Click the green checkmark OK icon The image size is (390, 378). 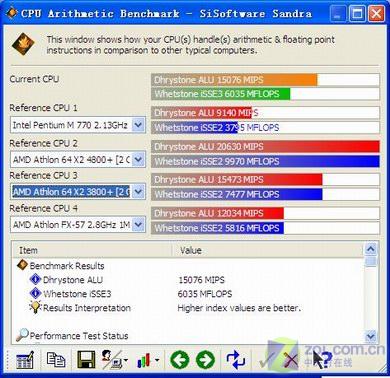[x=267, y=360]
